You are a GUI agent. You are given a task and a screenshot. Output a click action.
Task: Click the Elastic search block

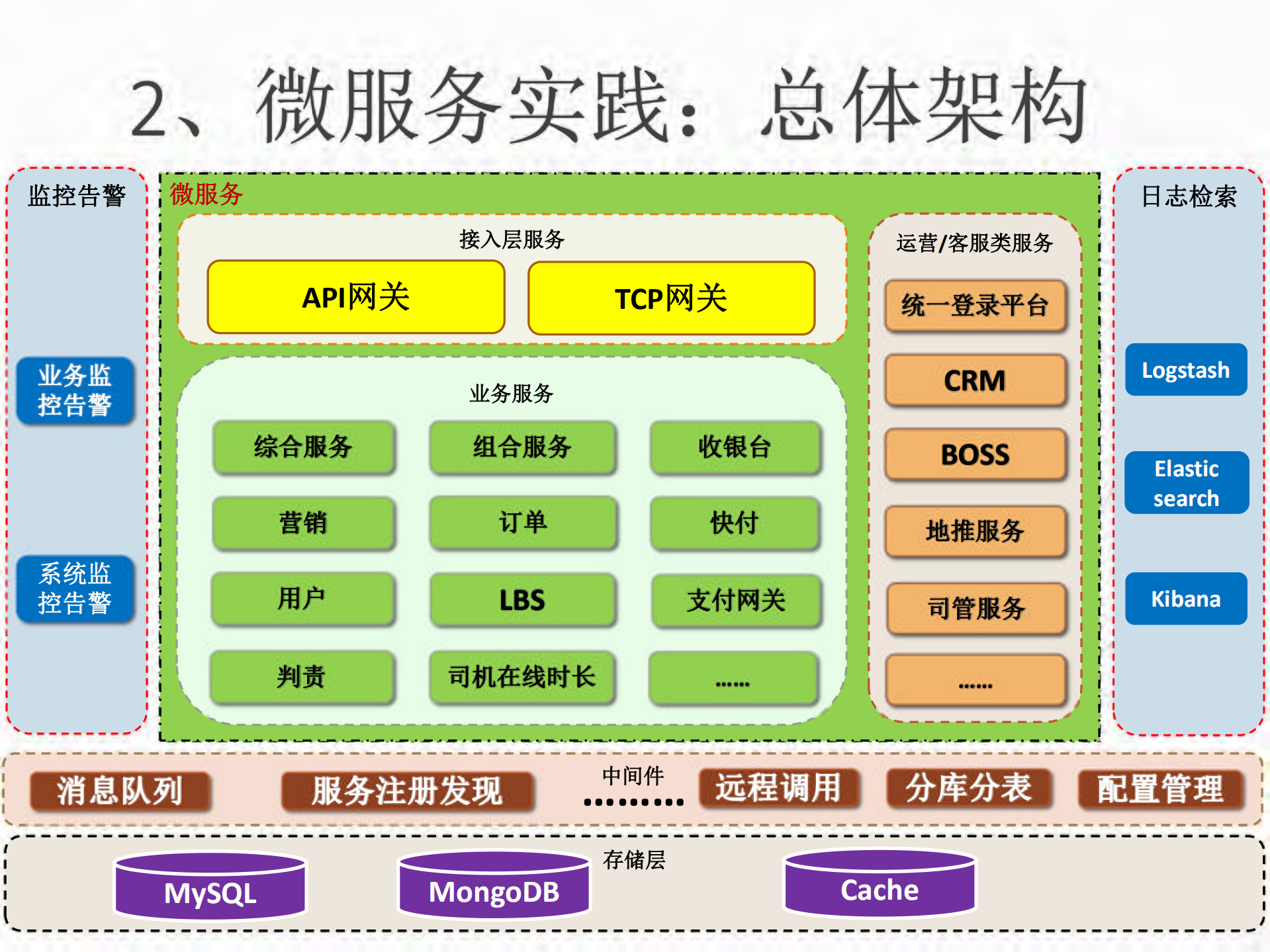click(x=1186, y=483)
